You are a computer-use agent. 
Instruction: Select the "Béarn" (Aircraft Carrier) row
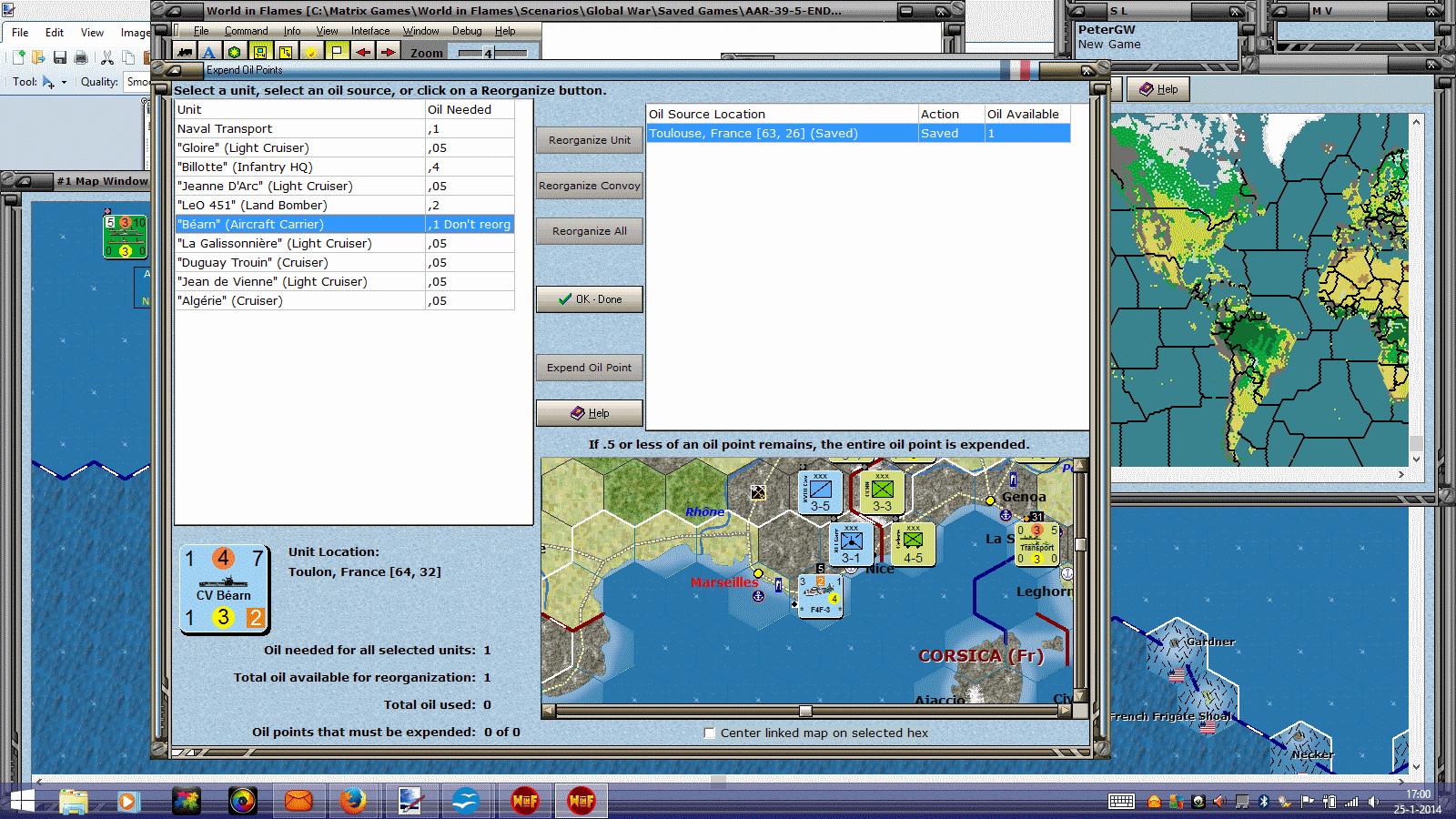(345, 224)
